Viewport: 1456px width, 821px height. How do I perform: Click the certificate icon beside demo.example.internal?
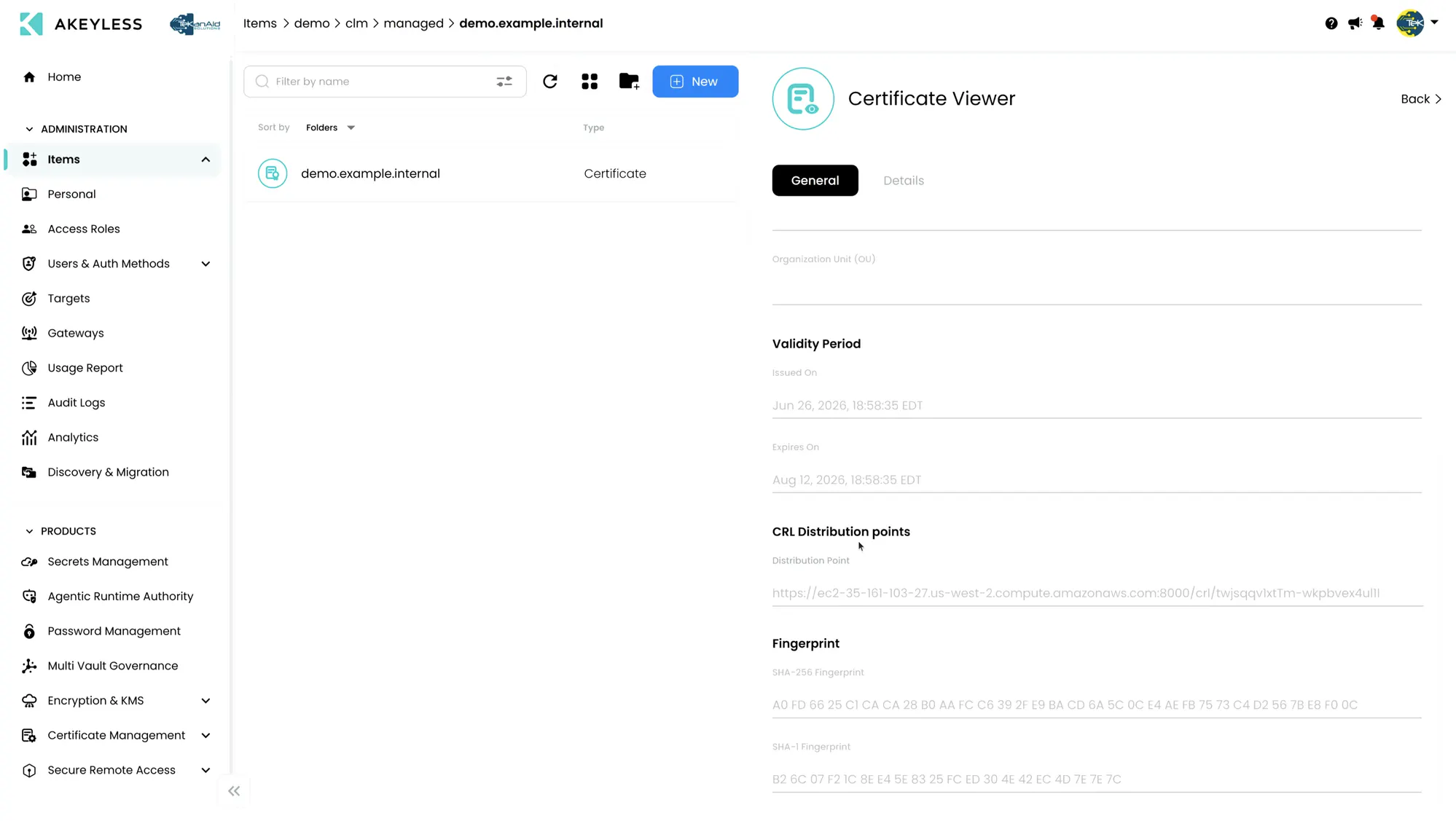pyautogui.click(x=273, y=173)
